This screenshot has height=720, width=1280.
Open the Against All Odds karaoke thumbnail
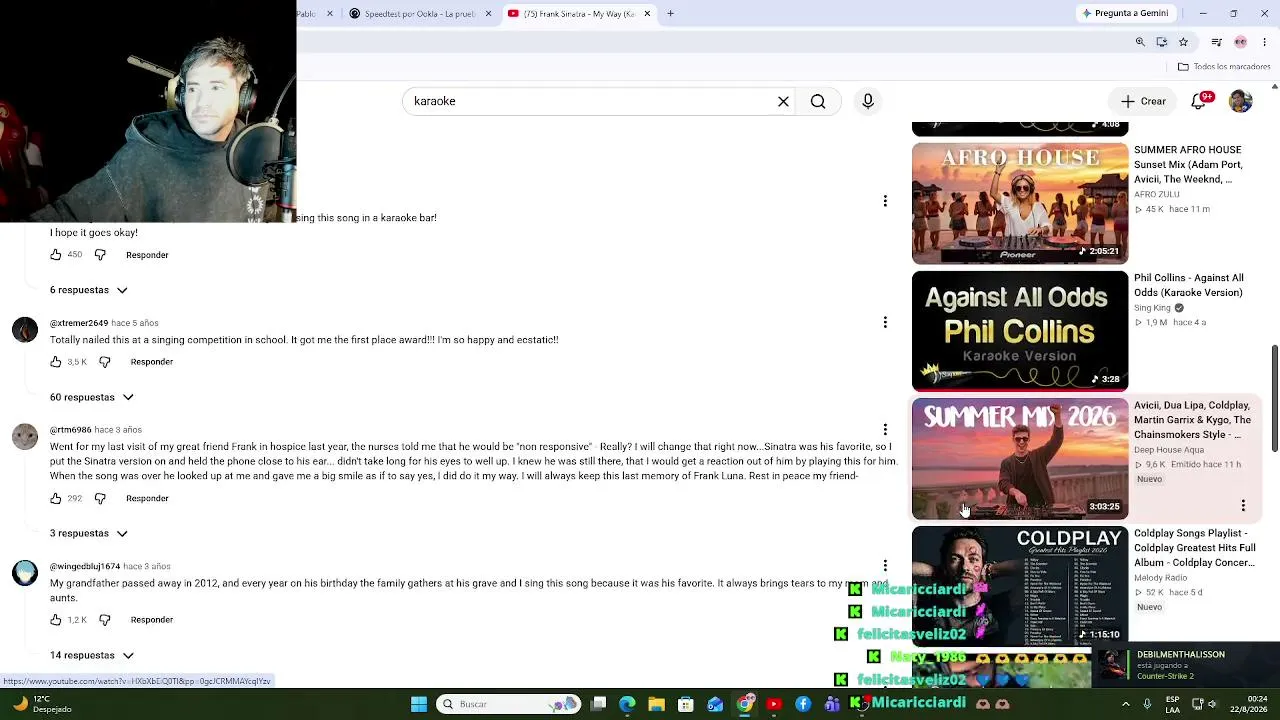tap(1020, 331)
